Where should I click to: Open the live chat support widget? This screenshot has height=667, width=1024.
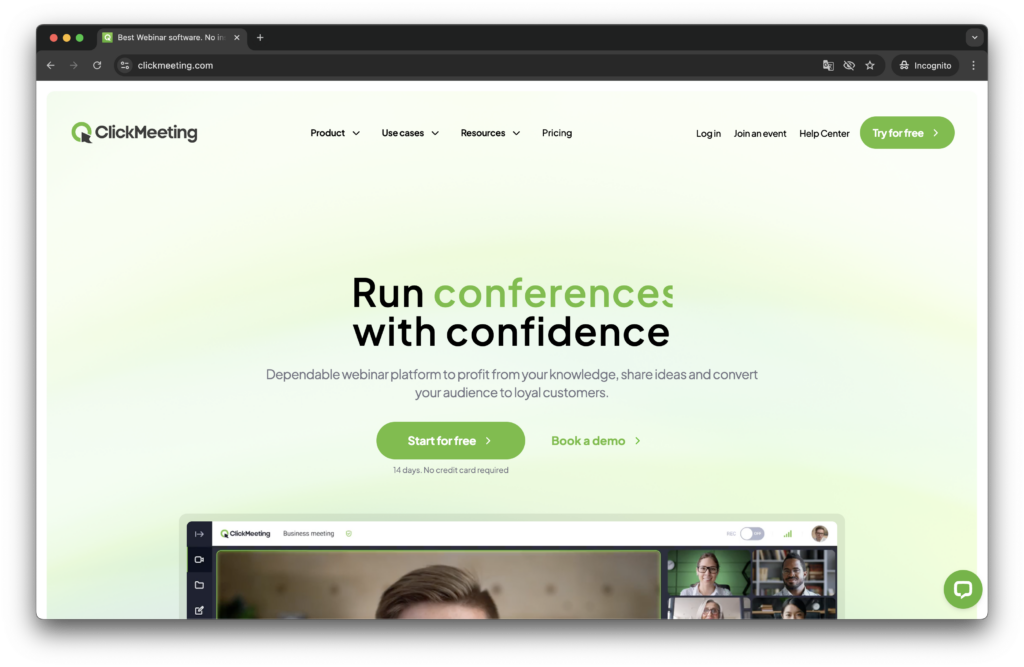[962, 589]
